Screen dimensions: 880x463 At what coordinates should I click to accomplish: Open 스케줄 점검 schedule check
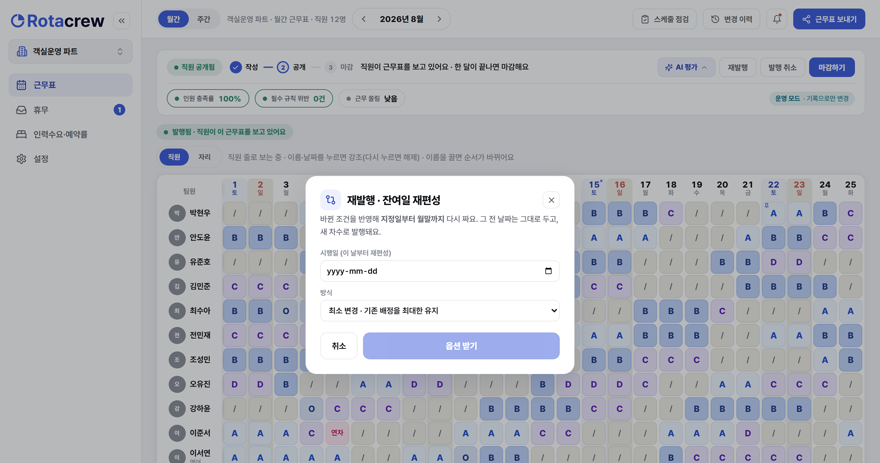pyautogui.click(x=664, y=19)
